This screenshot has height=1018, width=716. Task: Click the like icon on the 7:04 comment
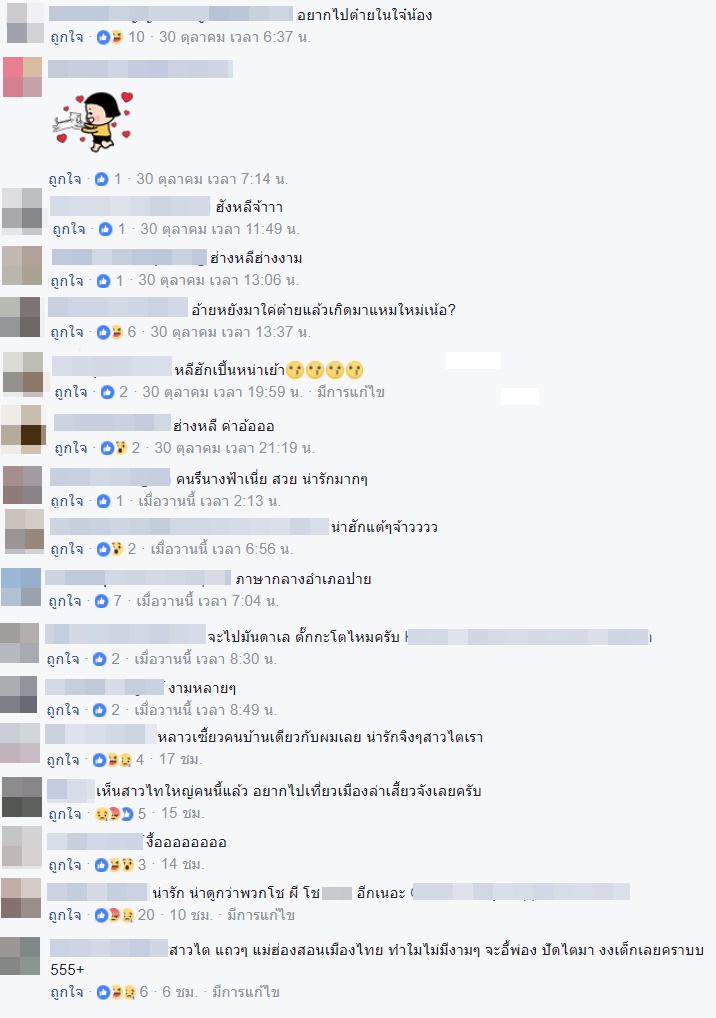[x=101, y=601]
